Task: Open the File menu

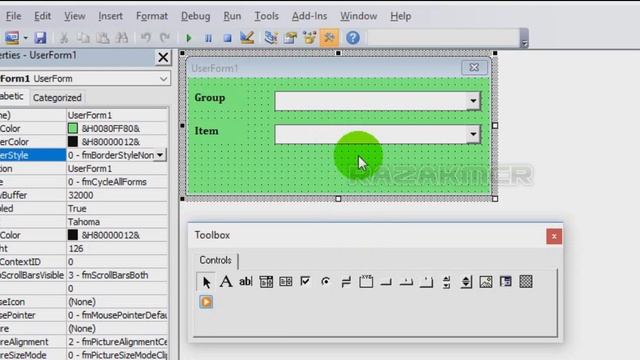Action: [13, 16]
